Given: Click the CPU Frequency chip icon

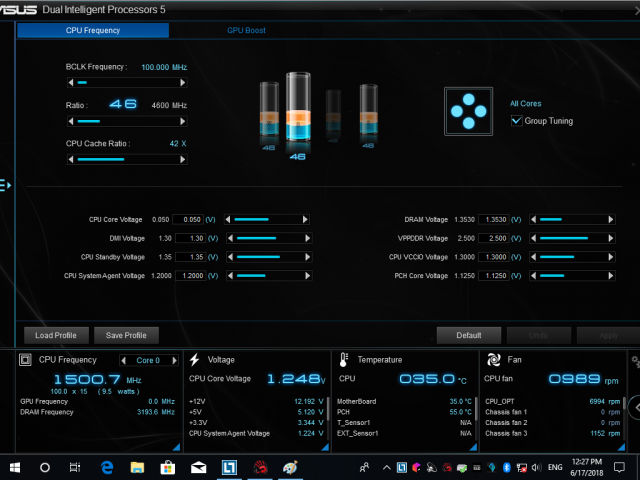Looking at the screenshot, I should click(27, 360).
